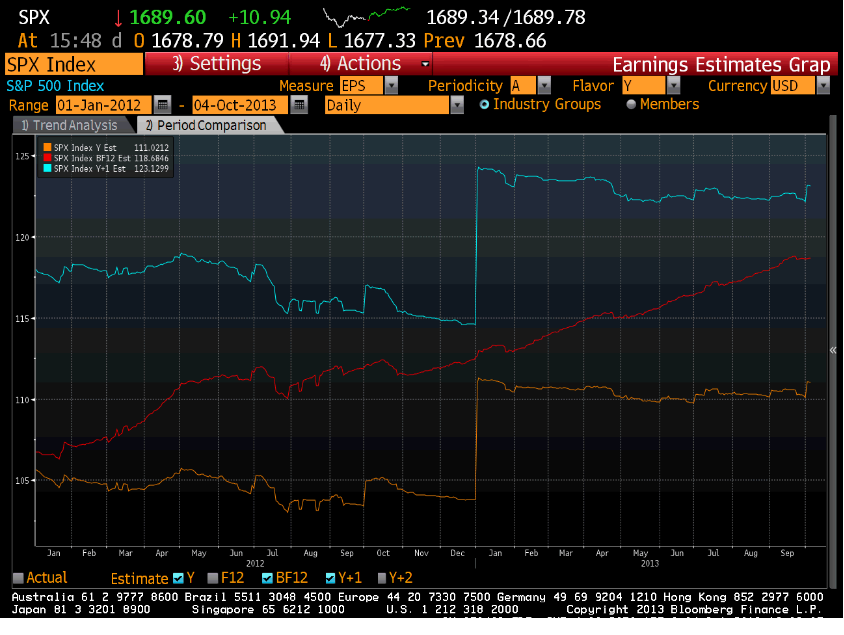
Task: Click the end date 04-Oct-2013 field
Action: coord(240,105)
